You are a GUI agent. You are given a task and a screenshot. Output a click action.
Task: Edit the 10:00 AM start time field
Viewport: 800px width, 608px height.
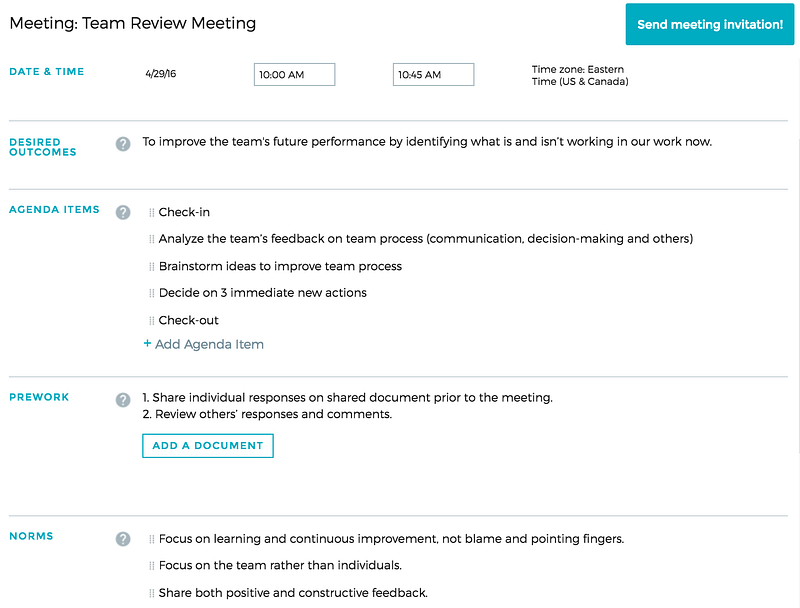[294, 74]
